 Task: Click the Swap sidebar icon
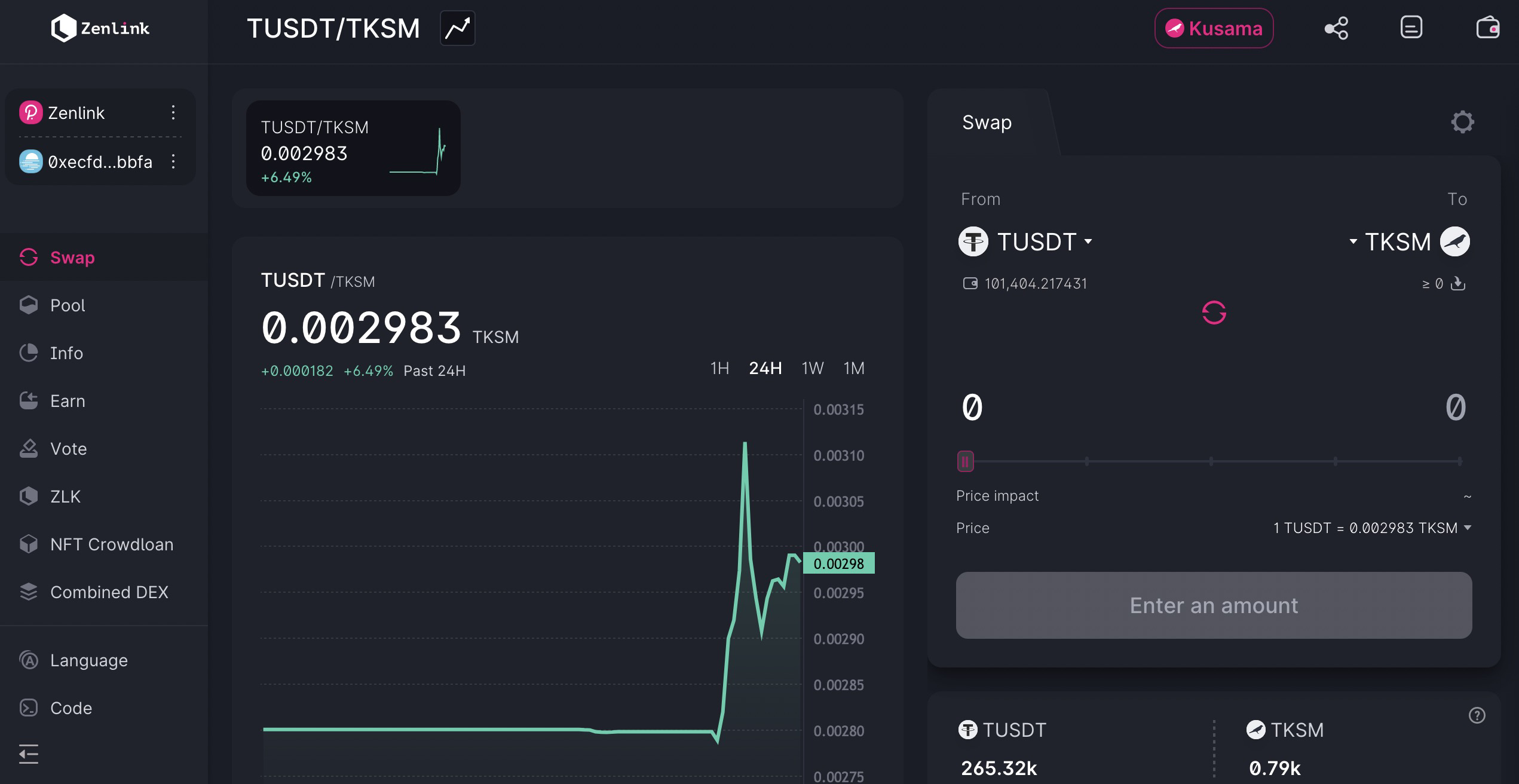pos(28,257)
